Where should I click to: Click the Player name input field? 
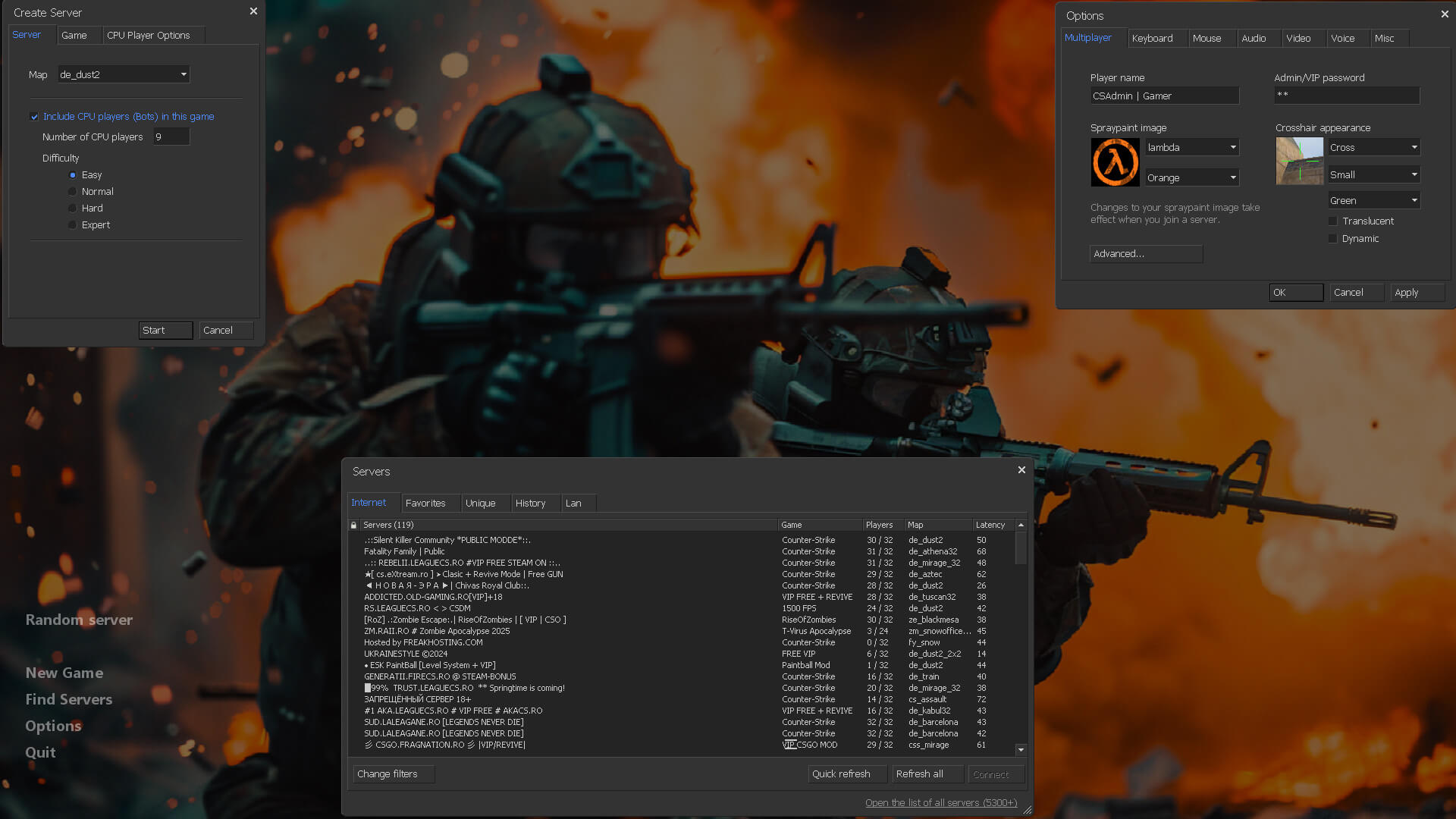(x=1164, y=96)
